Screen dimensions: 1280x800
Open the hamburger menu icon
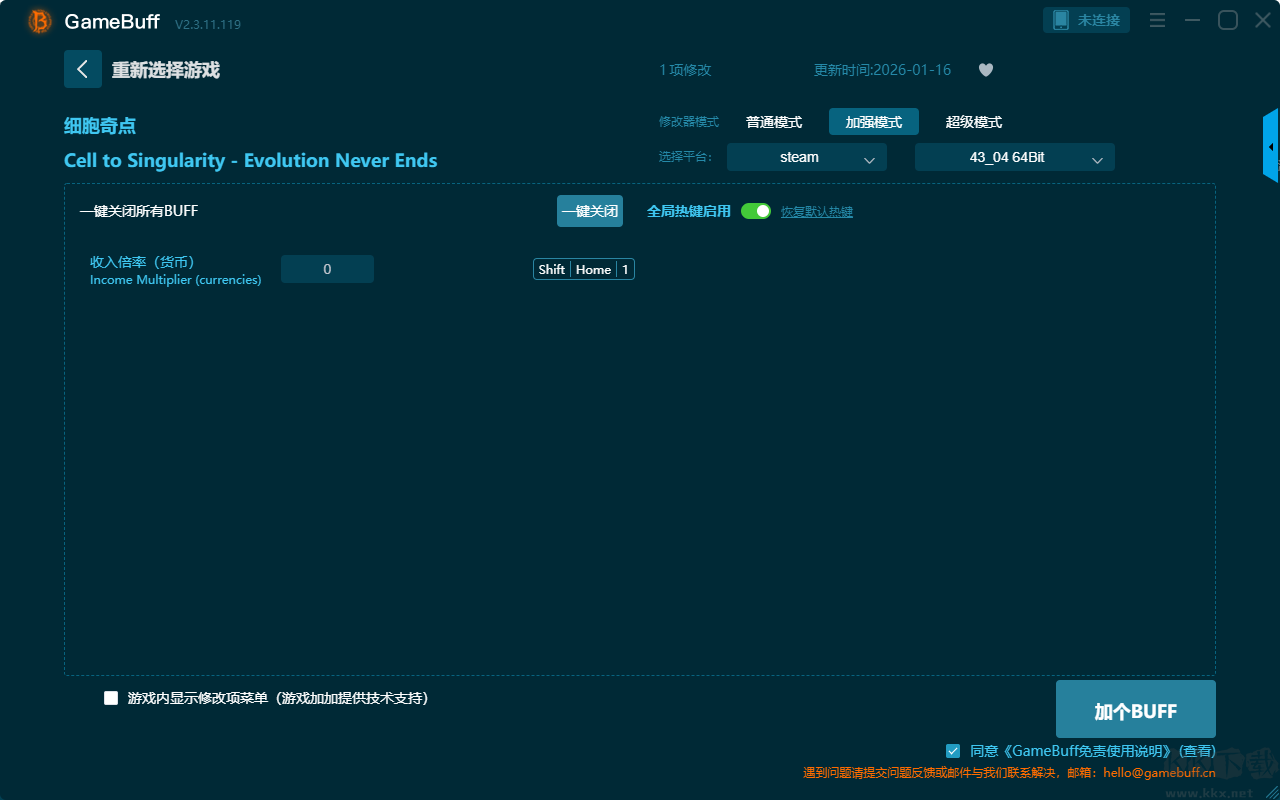[x=1157, y=20]
